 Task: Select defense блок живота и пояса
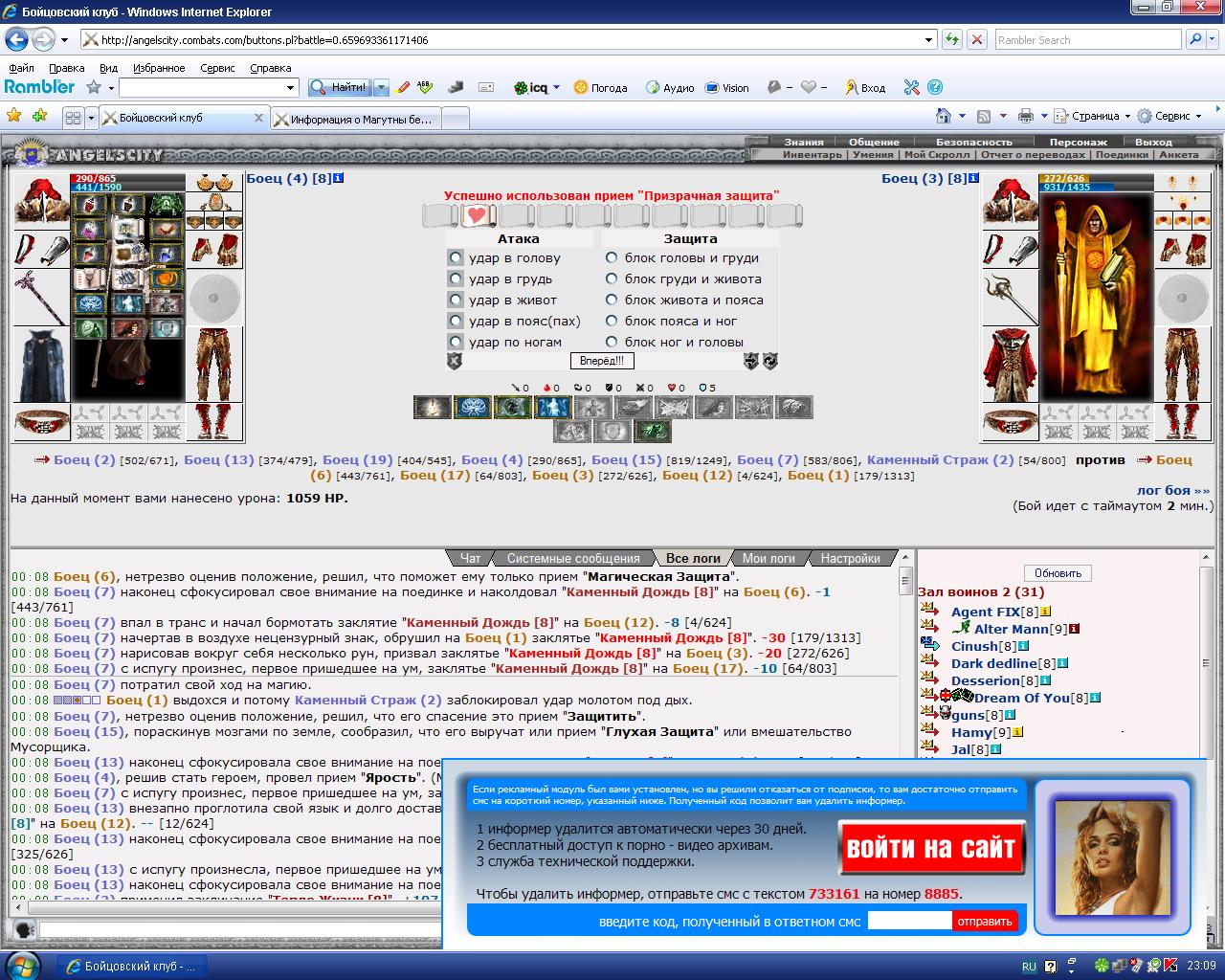tap(612, 301)
